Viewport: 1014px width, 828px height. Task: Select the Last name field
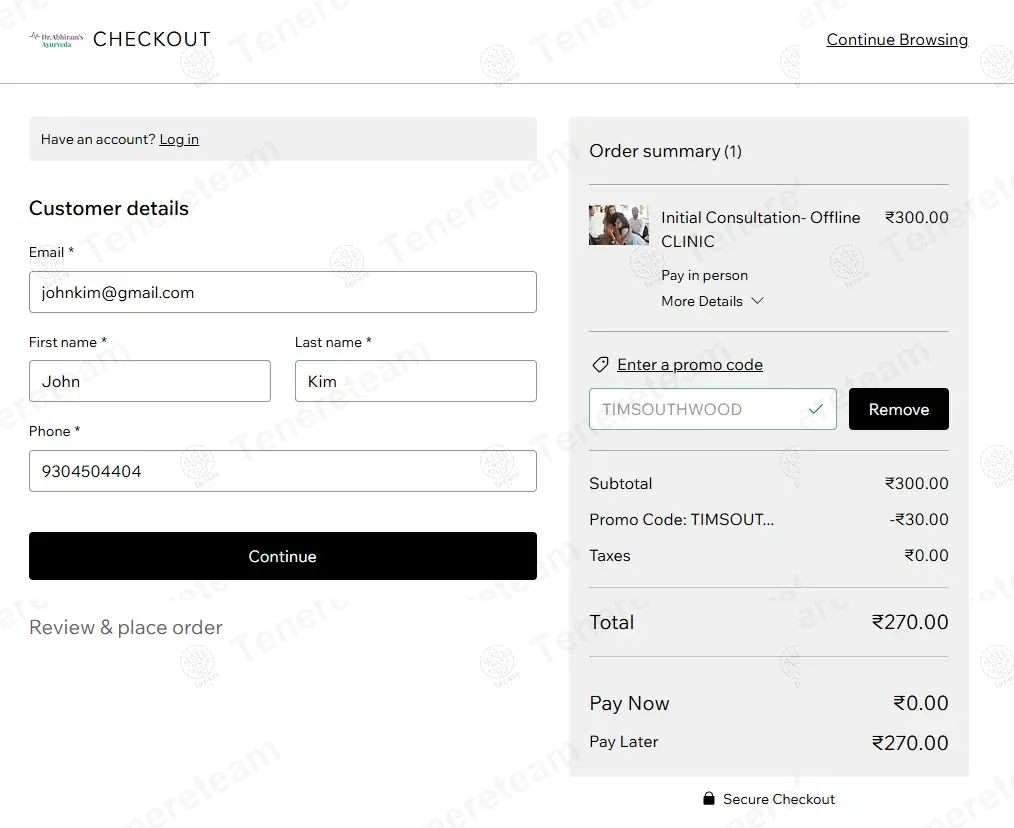(x=416, y=381)
